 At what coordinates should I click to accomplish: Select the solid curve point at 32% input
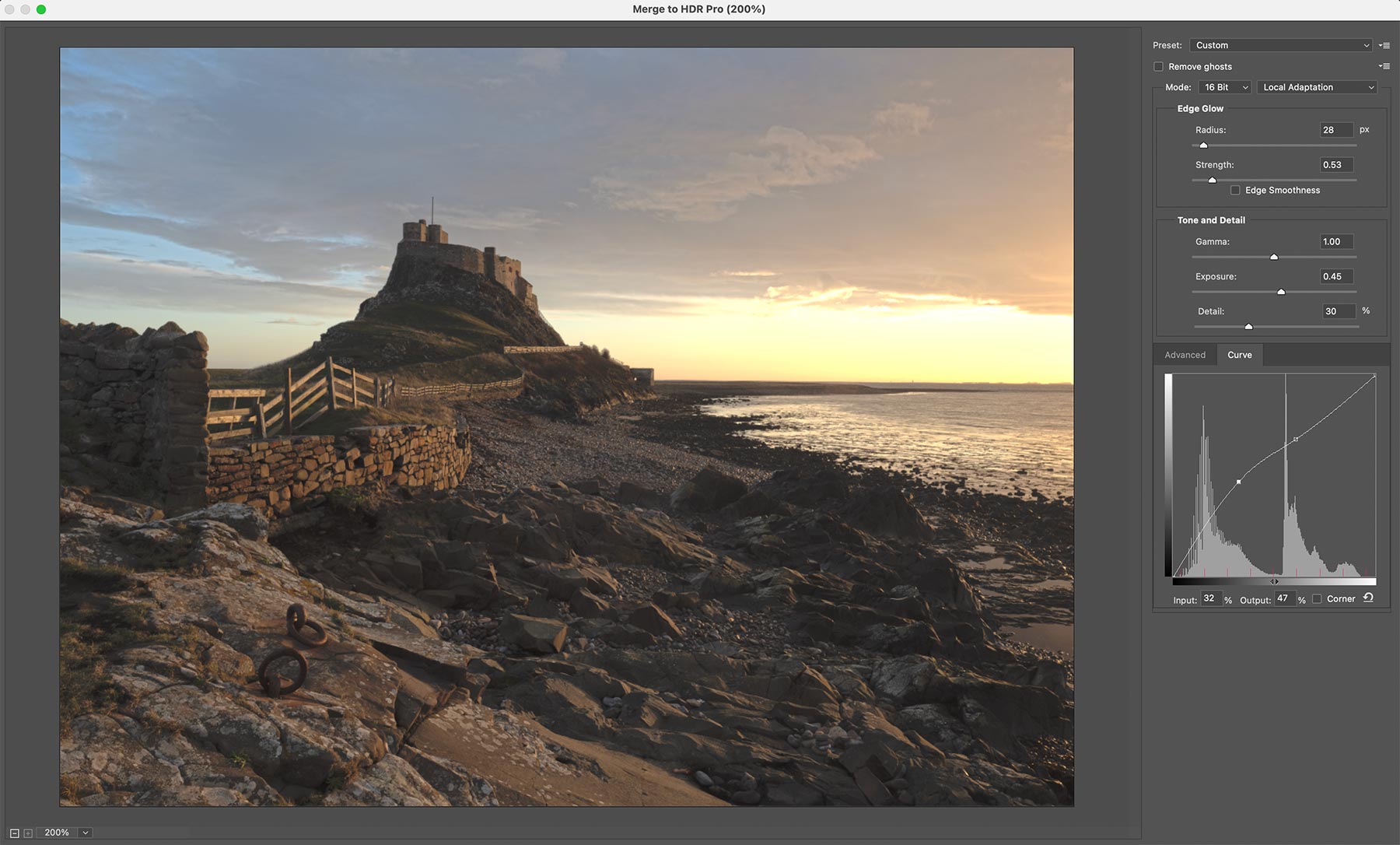point(1238,482)
